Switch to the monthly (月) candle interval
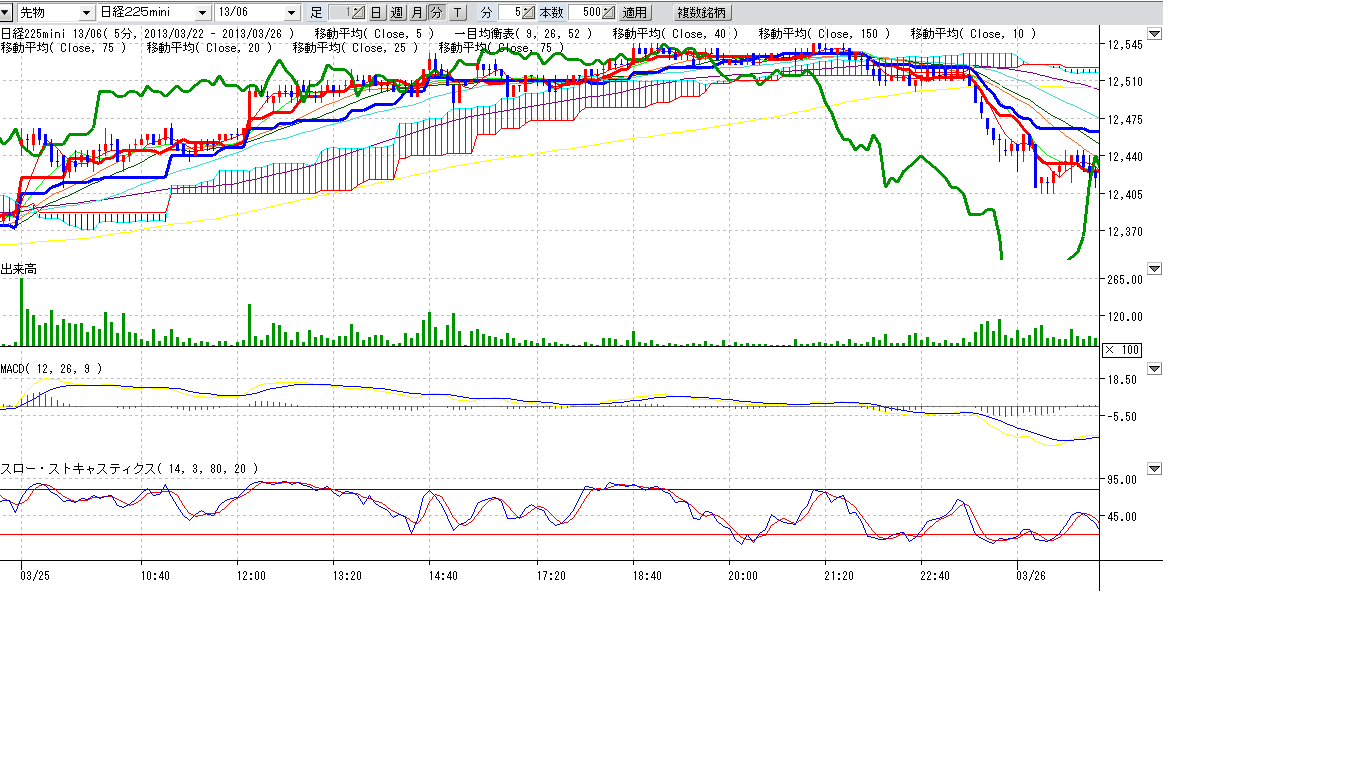Screen dimensions: 1366x768 click(x=417, y=13)
